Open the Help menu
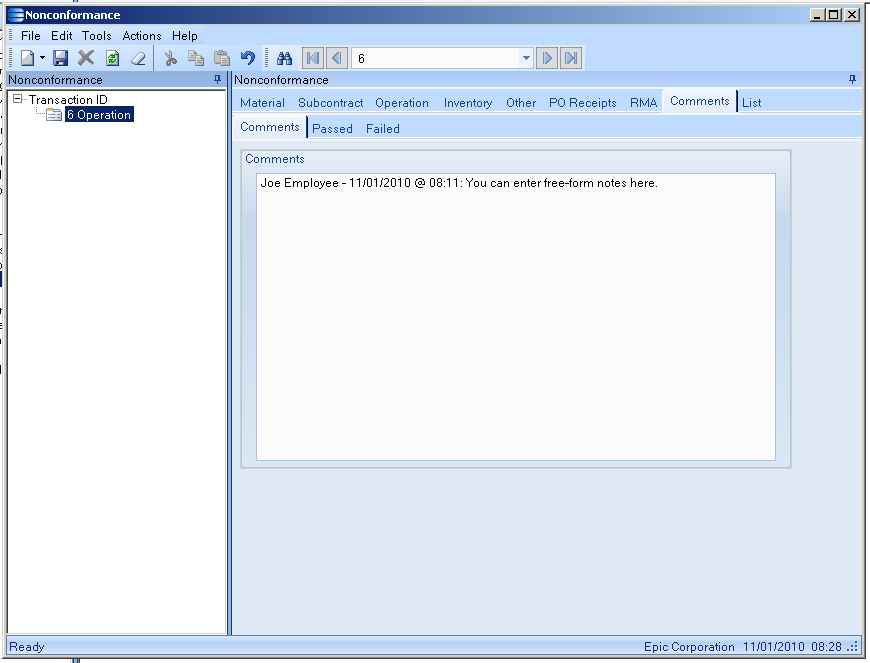Image resolution: width=870 pixels, height=663 pixels. (185, 36)
